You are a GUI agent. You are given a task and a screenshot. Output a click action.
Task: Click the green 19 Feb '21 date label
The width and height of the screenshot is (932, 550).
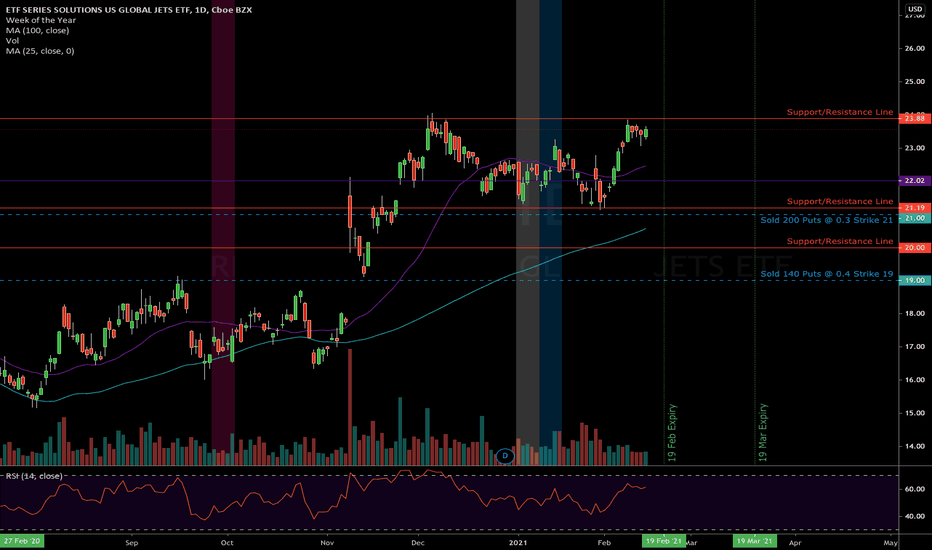[664, 541]
